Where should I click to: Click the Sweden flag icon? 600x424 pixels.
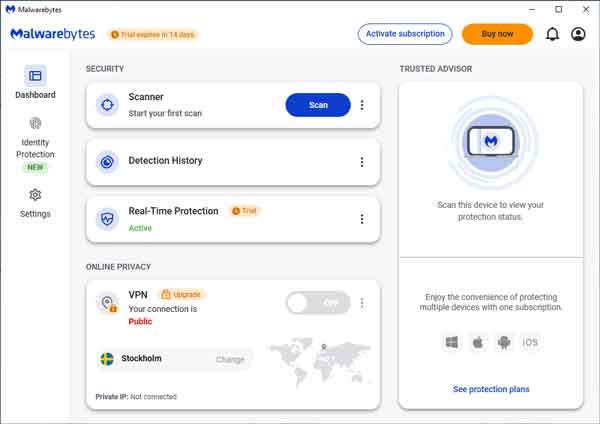(x=107, y=359)
